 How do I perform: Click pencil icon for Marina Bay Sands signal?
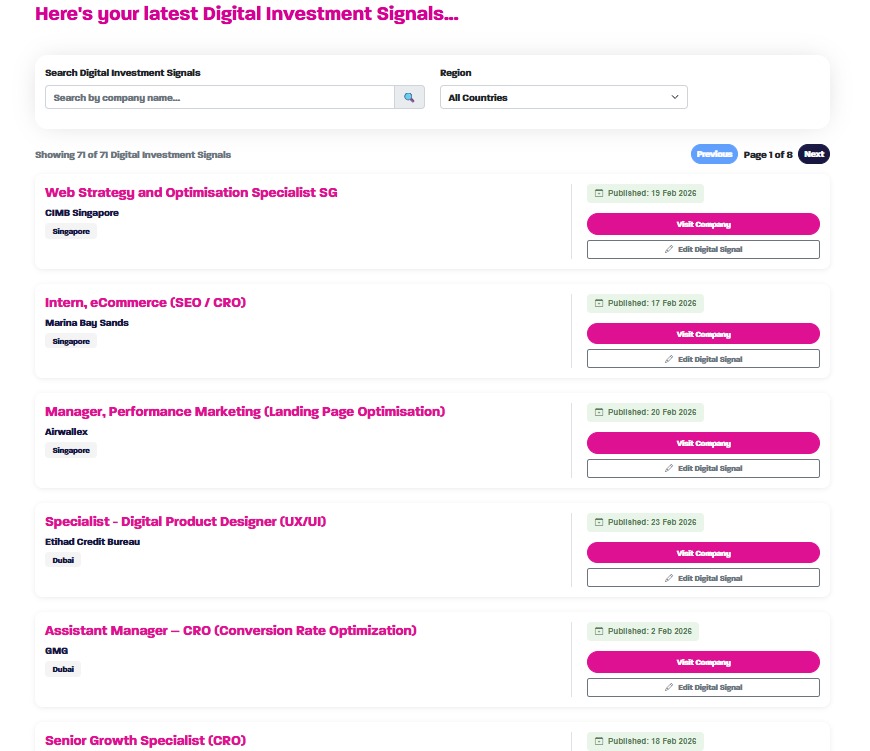pyautogui.click(x=669, y=359)
